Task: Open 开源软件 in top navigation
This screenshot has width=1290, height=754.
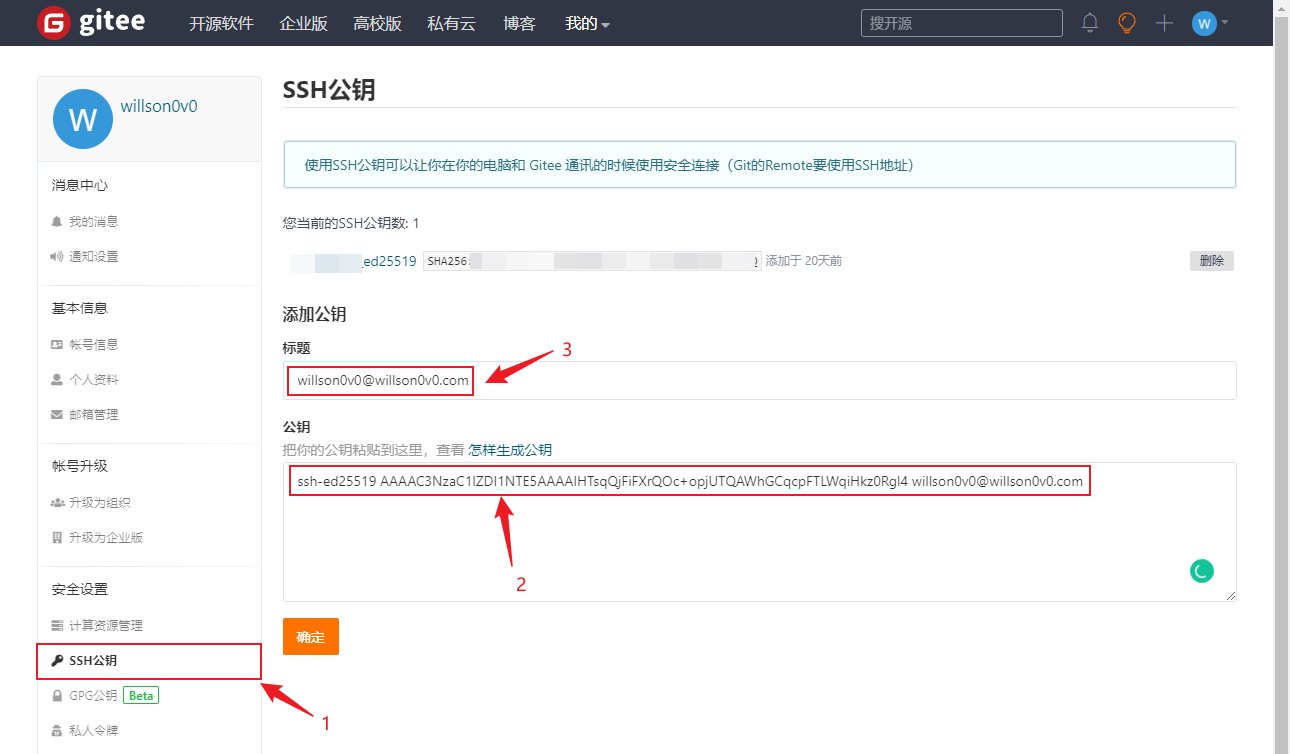Action: point(221,24)
